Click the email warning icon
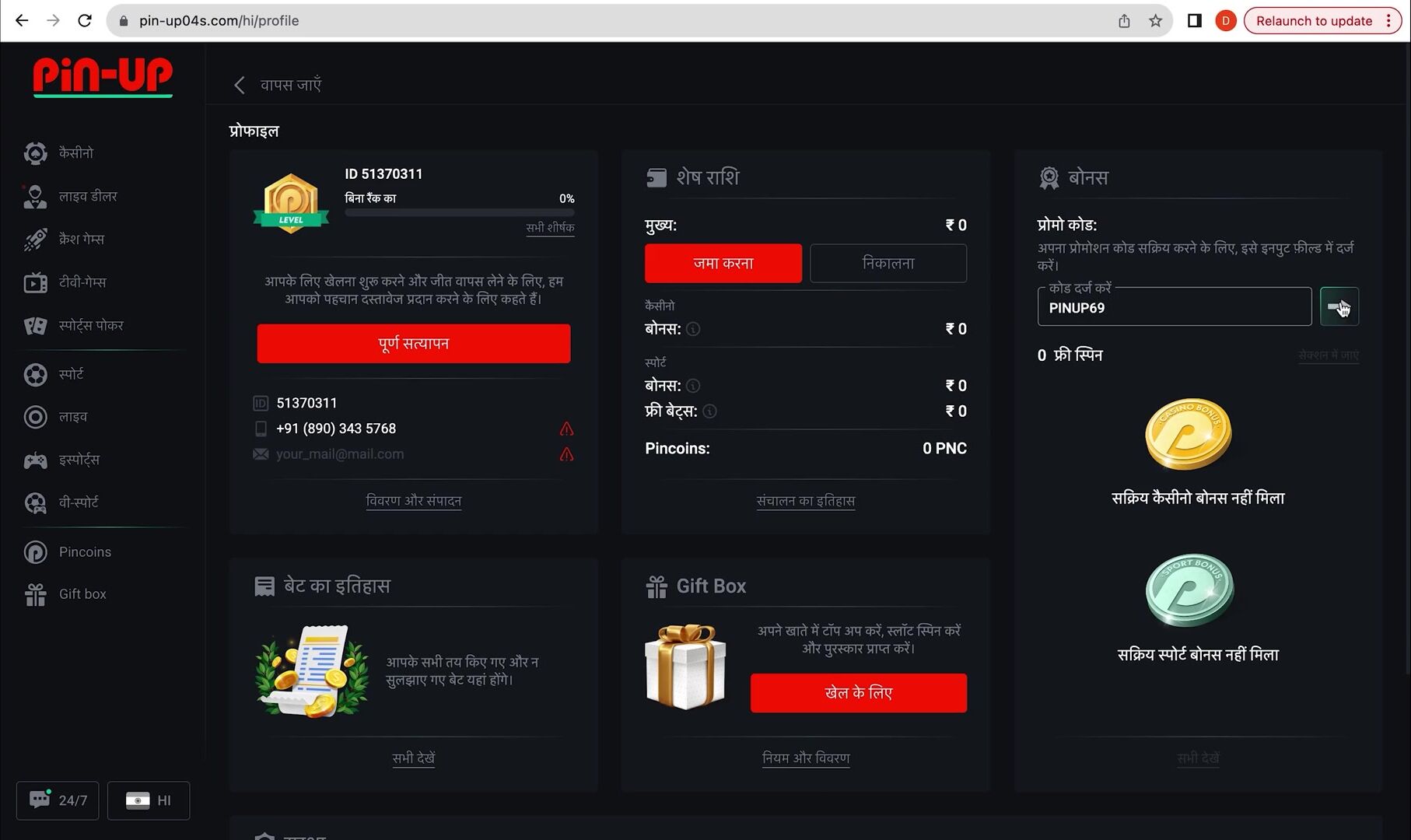The height and width of the screenshot is (840, 1411). coord(566,455)
